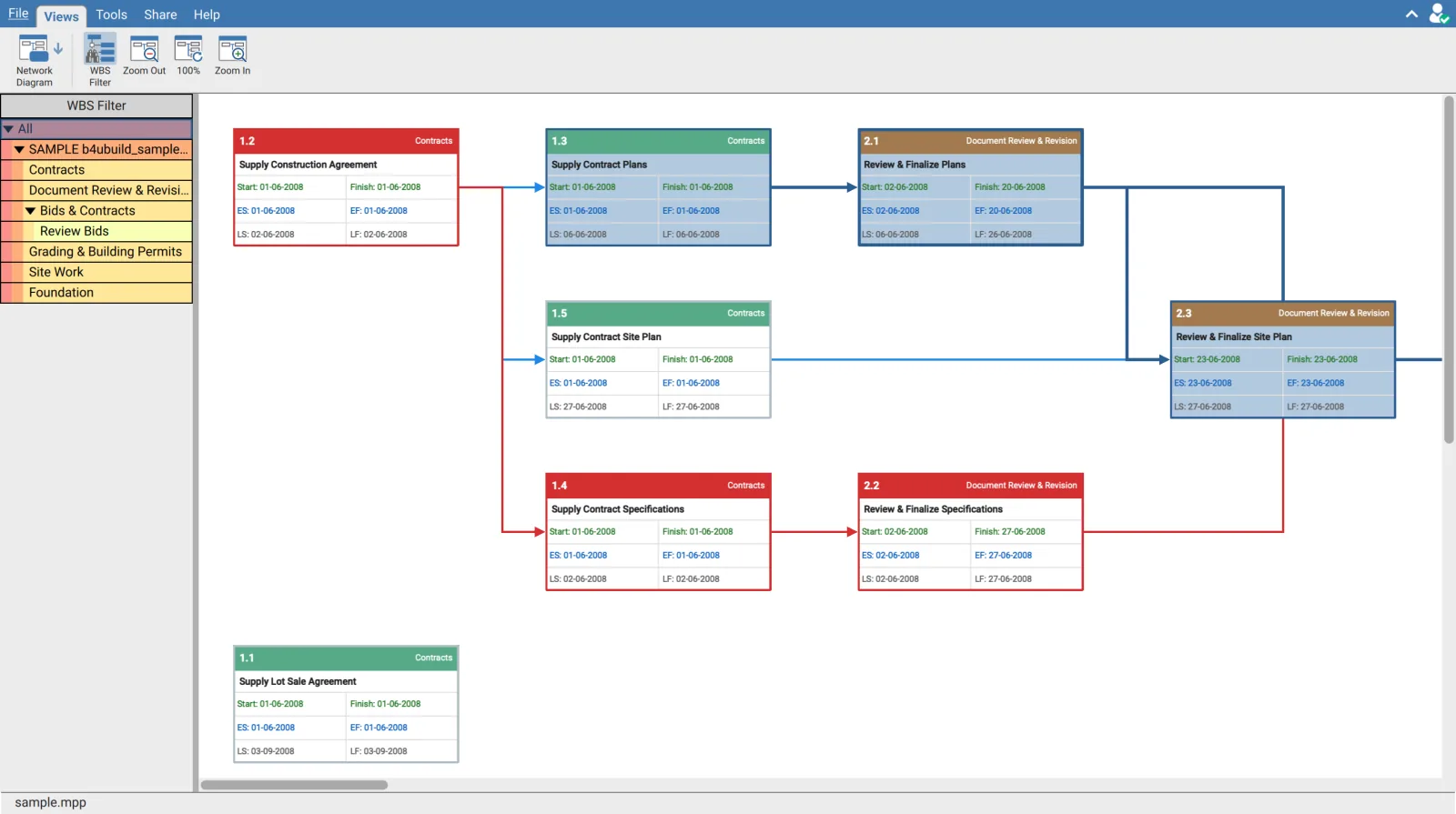Image resolution: width=1456 pixels, height=814 pixels.
Task: Click the WBS Filter panel header
Action: (96, 106)
